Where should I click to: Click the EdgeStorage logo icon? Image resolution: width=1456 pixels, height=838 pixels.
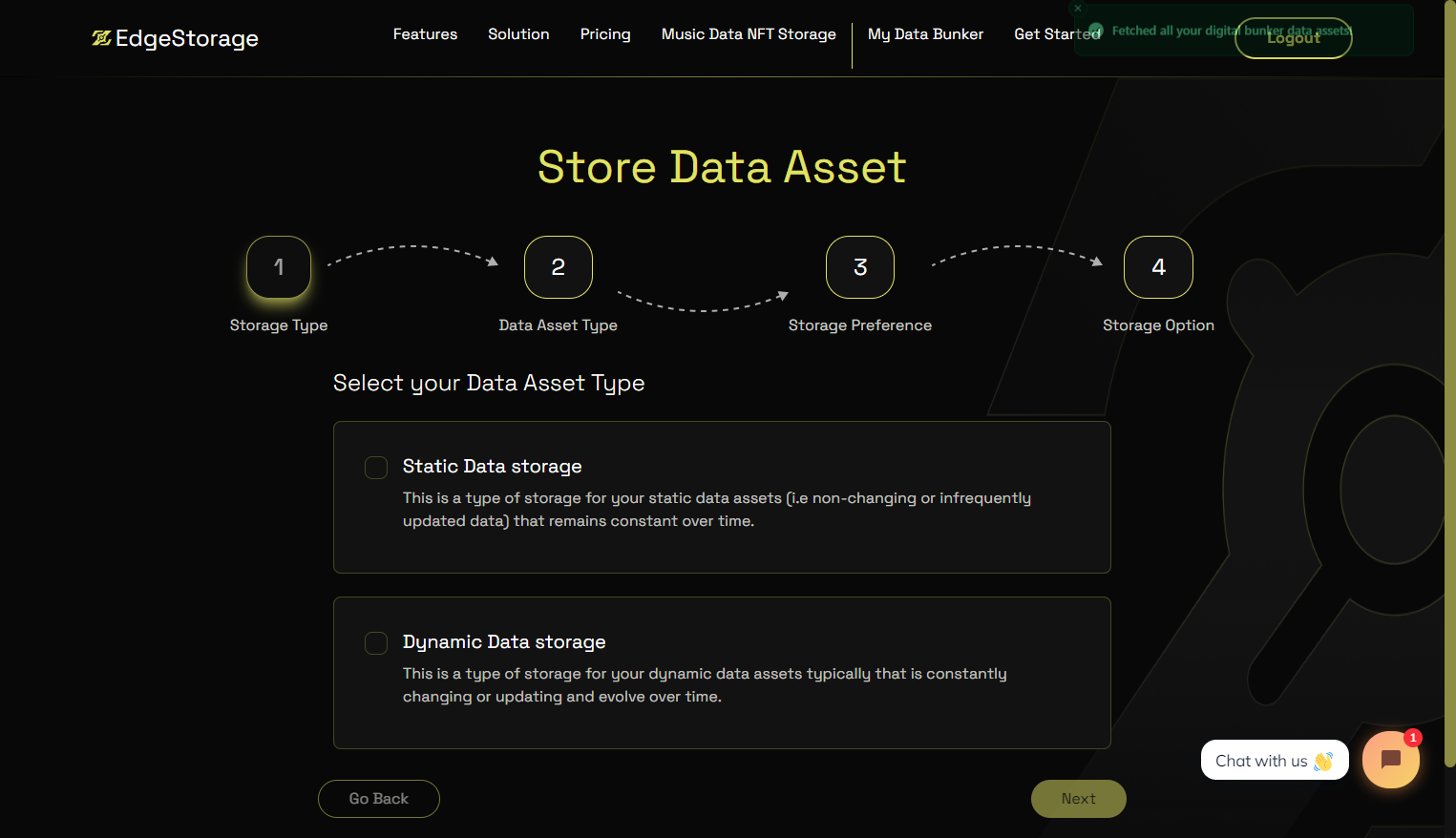(101, 38)
